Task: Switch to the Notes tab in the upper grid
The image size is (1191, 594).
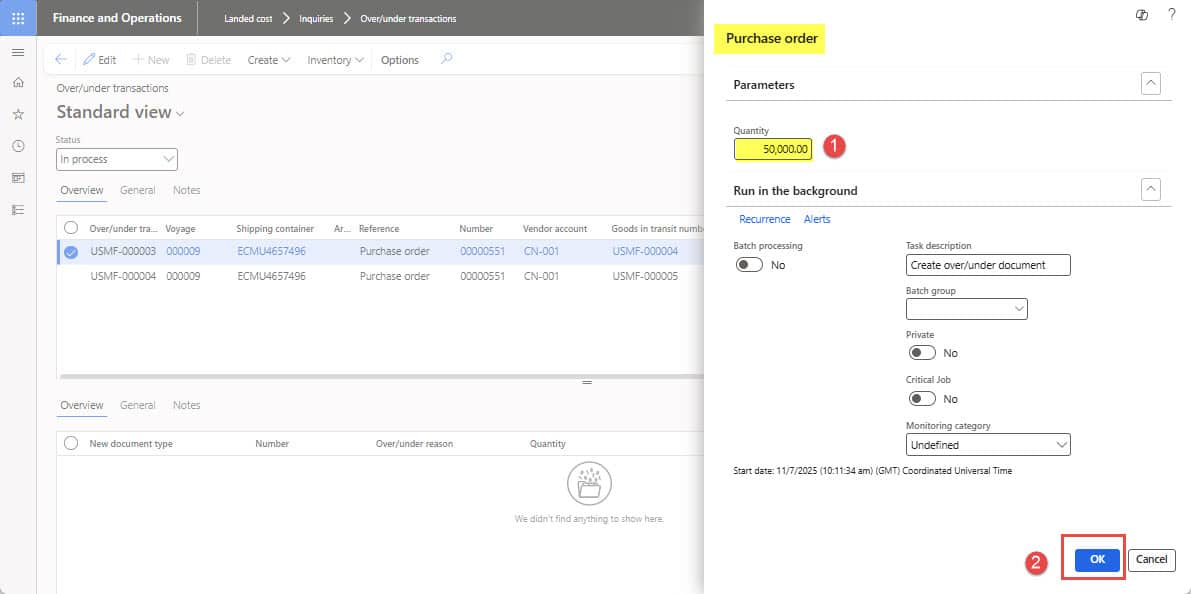Action: pyautogui.click(x=186, y=189)
